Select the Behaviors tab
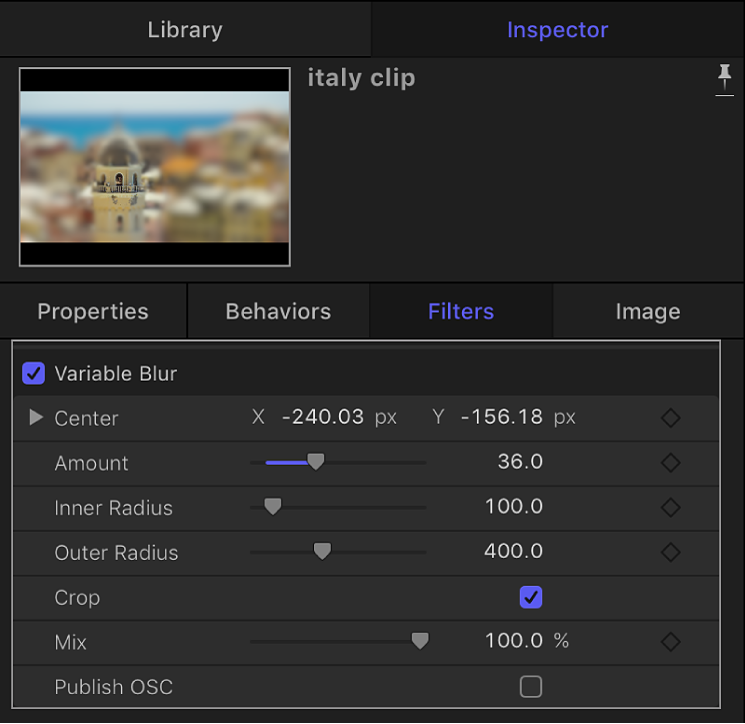 278,312
